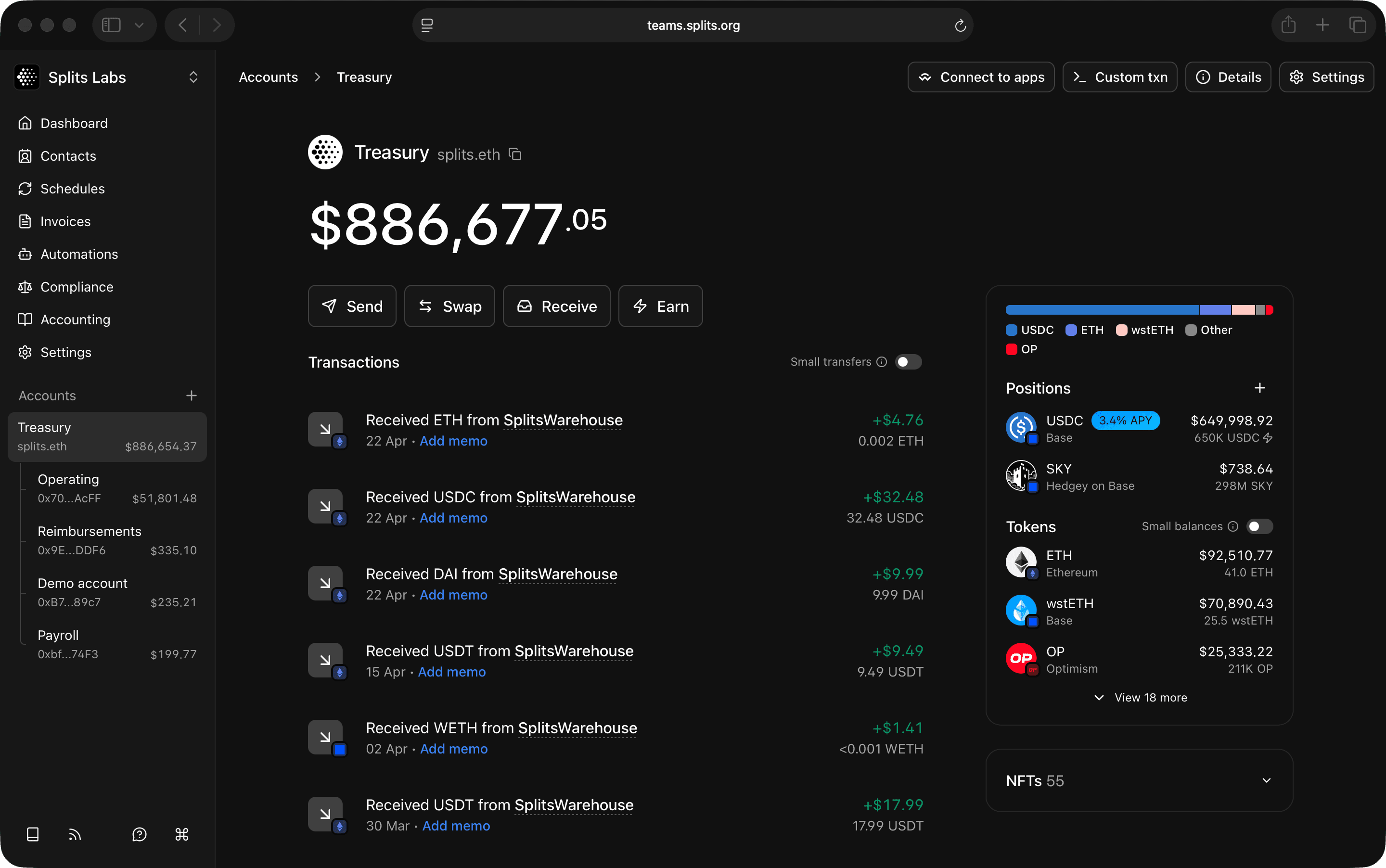Open the docs book icon in footer
Image resolution: width=1386 pixels, height=868 pixels.
pyautogui.click(x=33, y=834)
